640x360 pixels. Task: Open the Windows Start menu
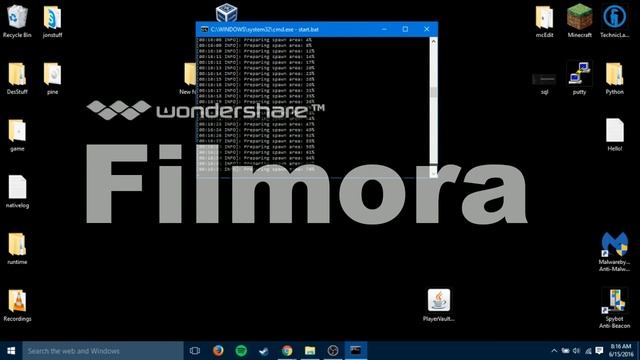point(11,351)
